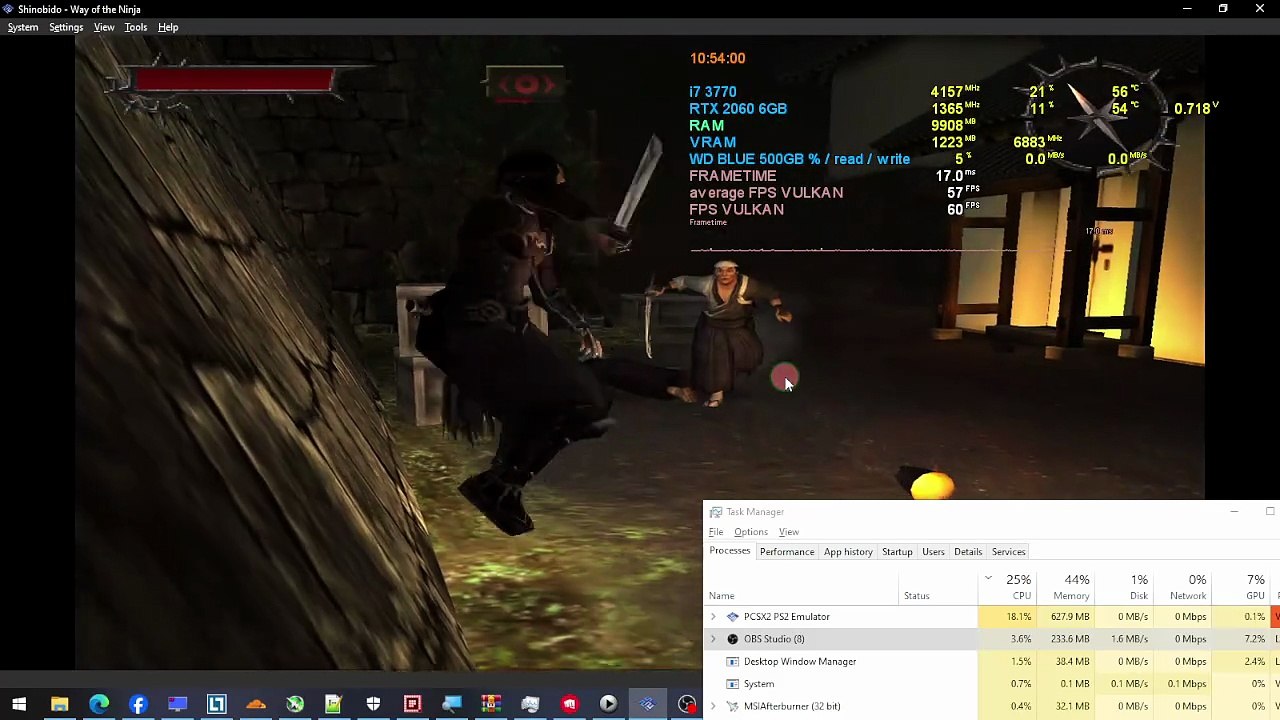Open the magnifier-on-screen taskbar icon
The height and width of the screenshot is (720, 1280).
[x=452, y=704]
